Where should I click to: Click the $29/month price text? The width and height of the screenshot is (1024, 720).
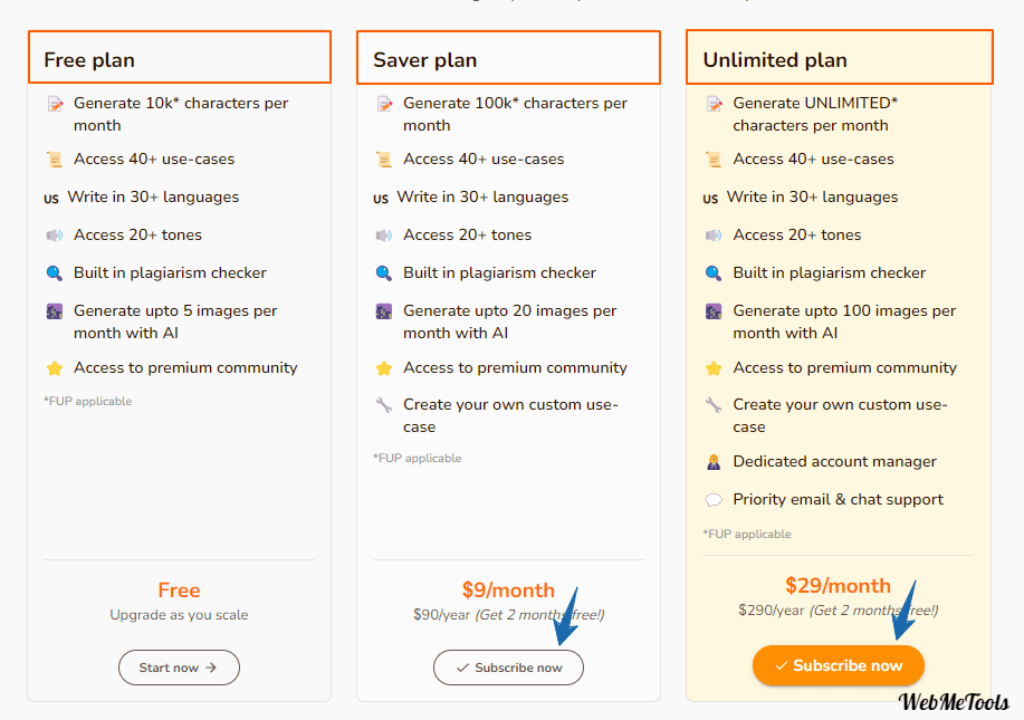[x=838, y=585]
